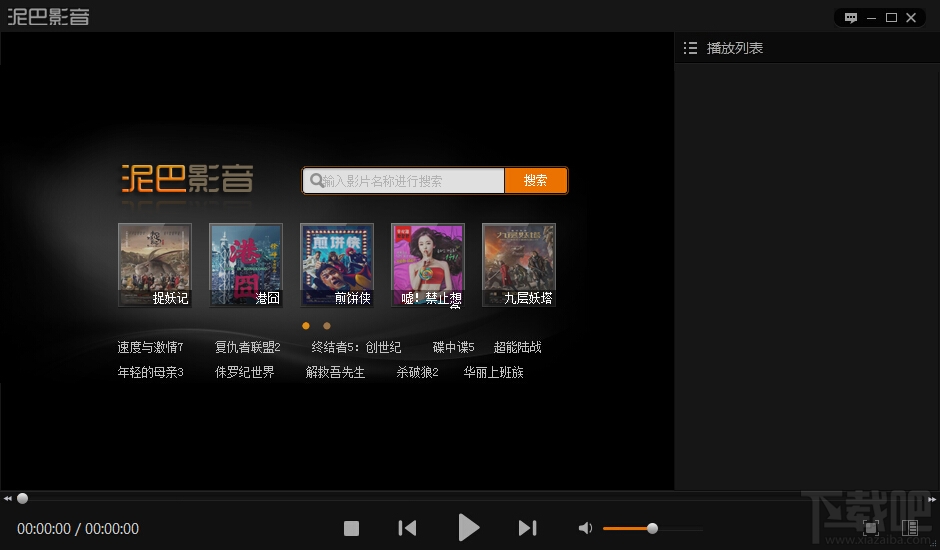Screen dimensions: 940x550
Task: Click the play button
Action: [x=468, y=528]
